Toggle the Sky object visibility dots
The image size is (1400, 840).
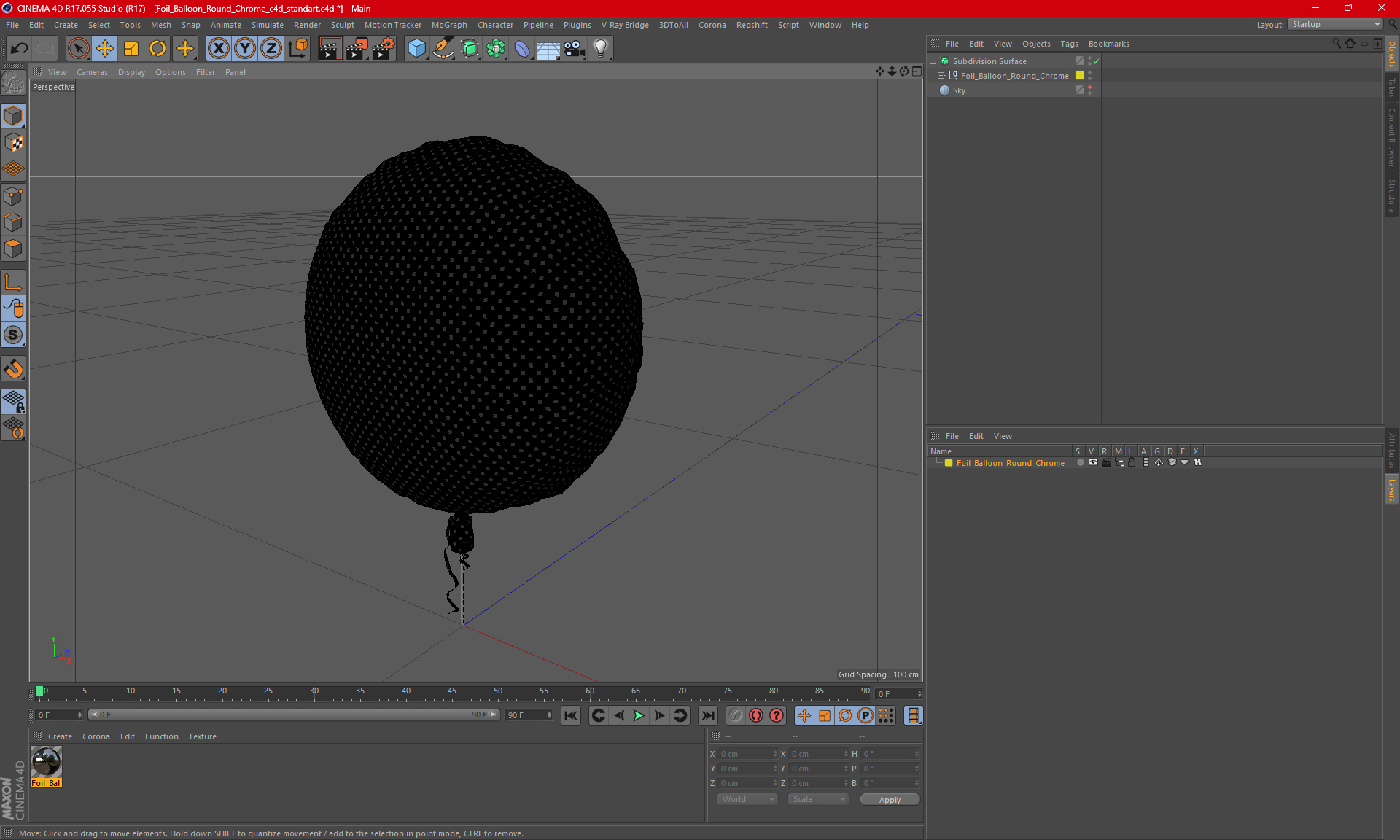click(1089, 90)
